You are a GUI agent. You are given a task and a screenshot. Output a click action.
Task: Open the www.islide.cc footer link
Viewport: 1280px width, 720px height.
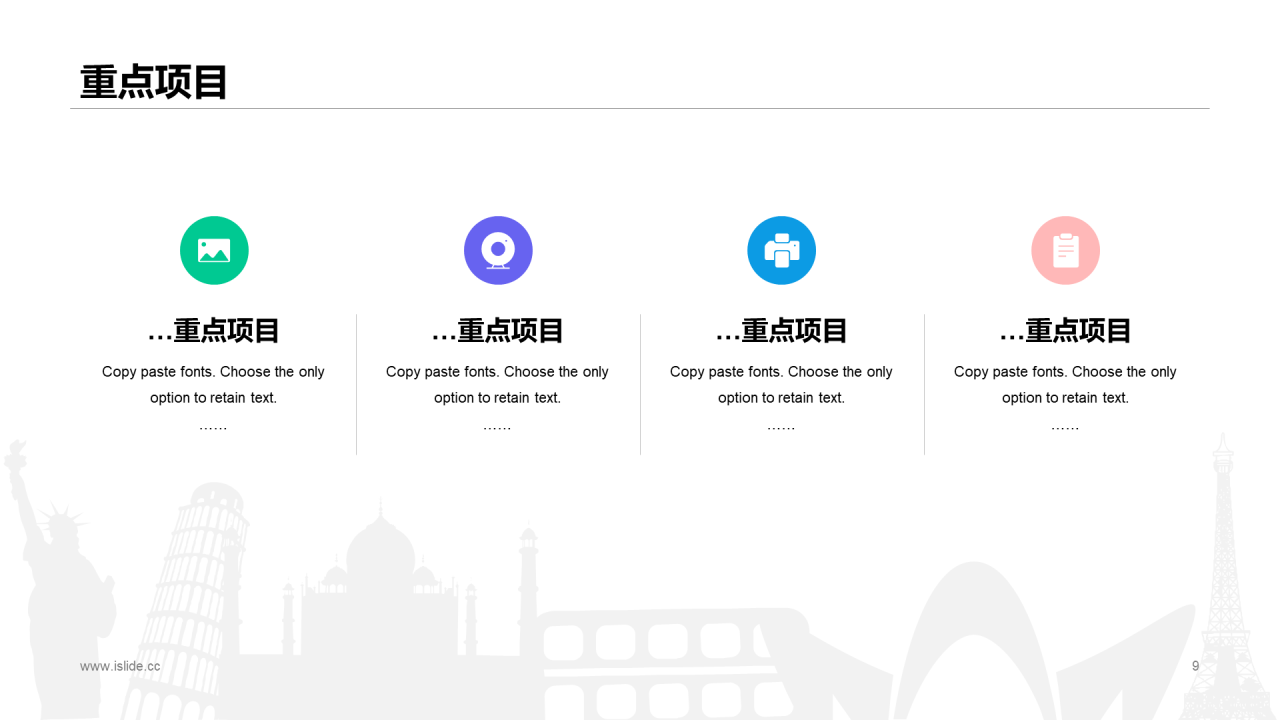(120, 666)
